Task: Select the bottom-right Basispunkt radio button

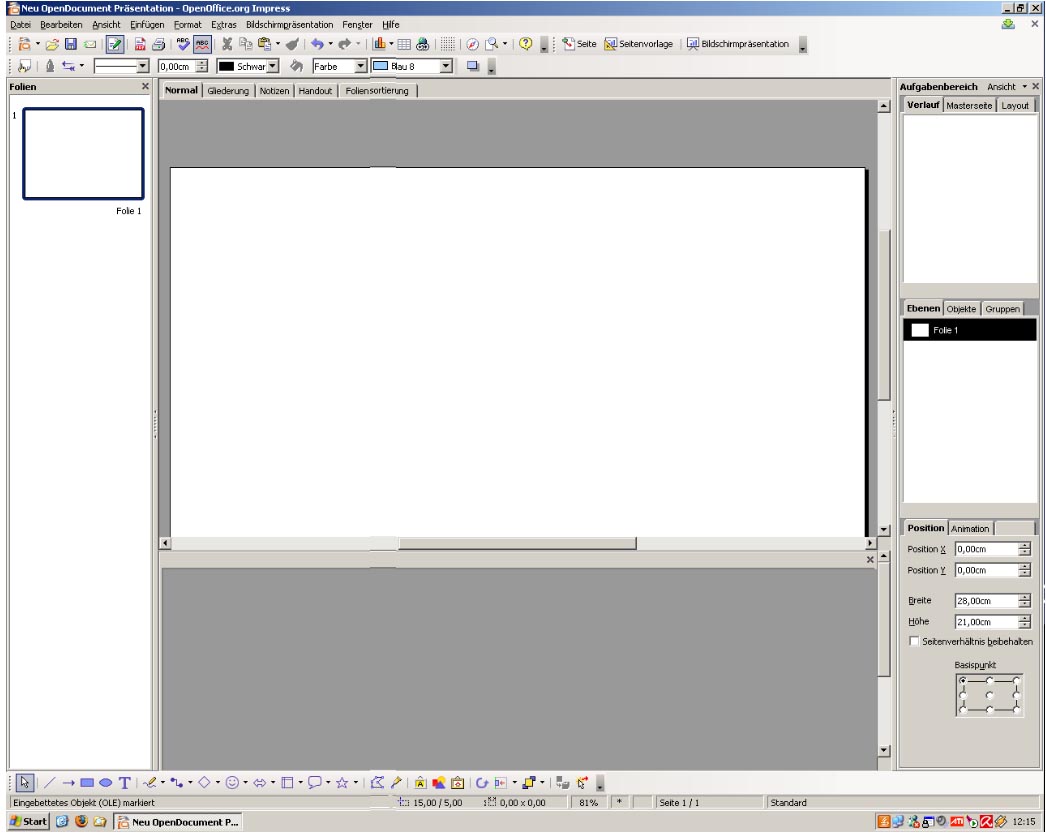Action: pyautogui.click(x=1016, y=709)
